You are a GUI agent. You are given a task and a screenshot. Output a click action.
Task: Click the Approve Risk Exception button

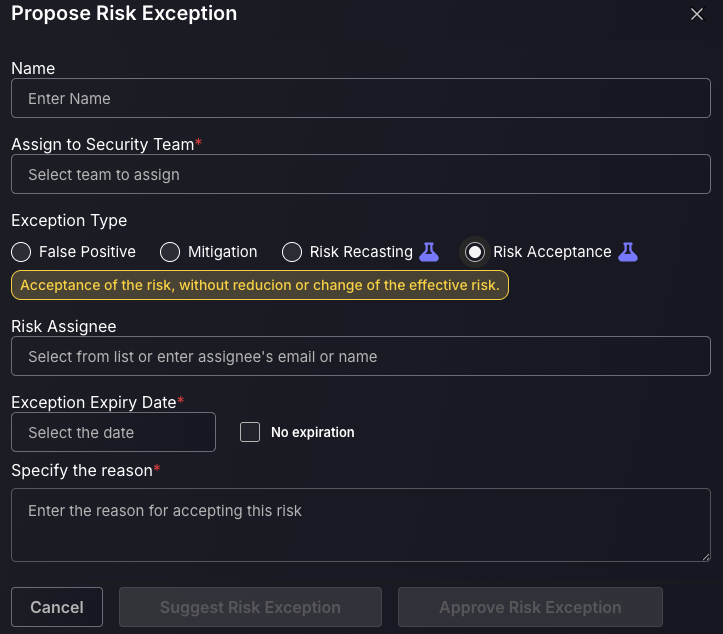coord(530,607)
